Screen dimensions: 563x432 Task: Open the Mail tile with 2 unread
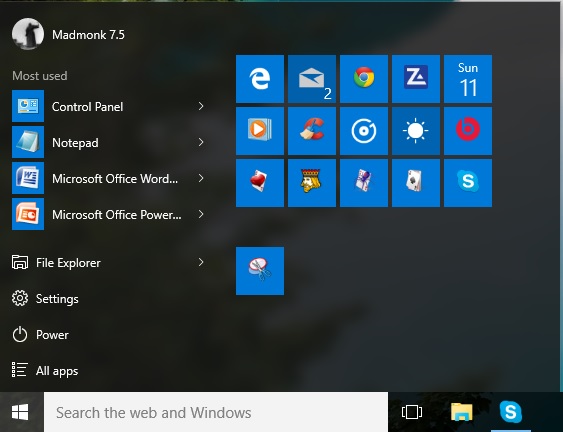coord(312,79)
